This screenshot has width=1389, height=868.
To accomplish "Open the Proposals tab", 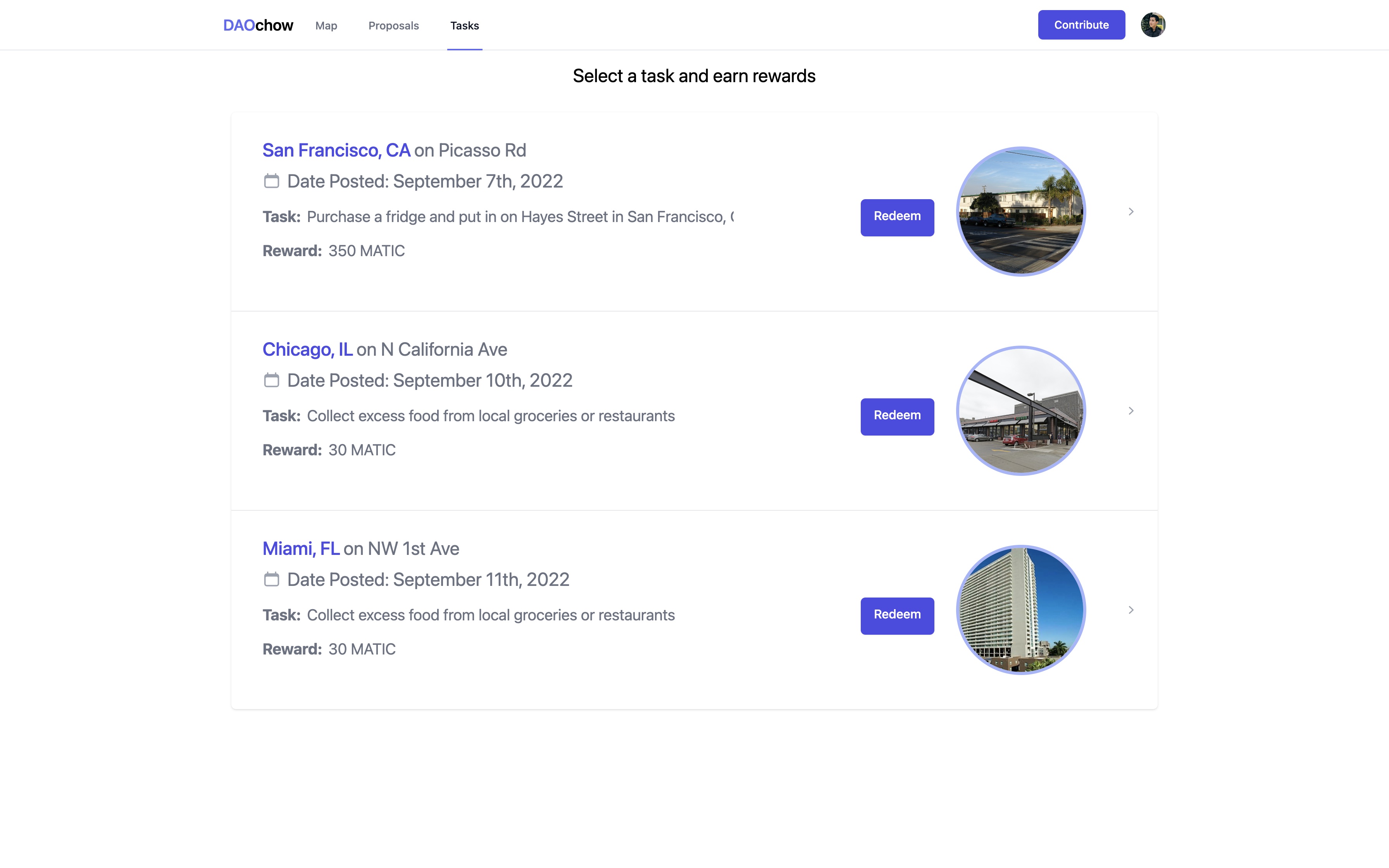I will 393,26.
